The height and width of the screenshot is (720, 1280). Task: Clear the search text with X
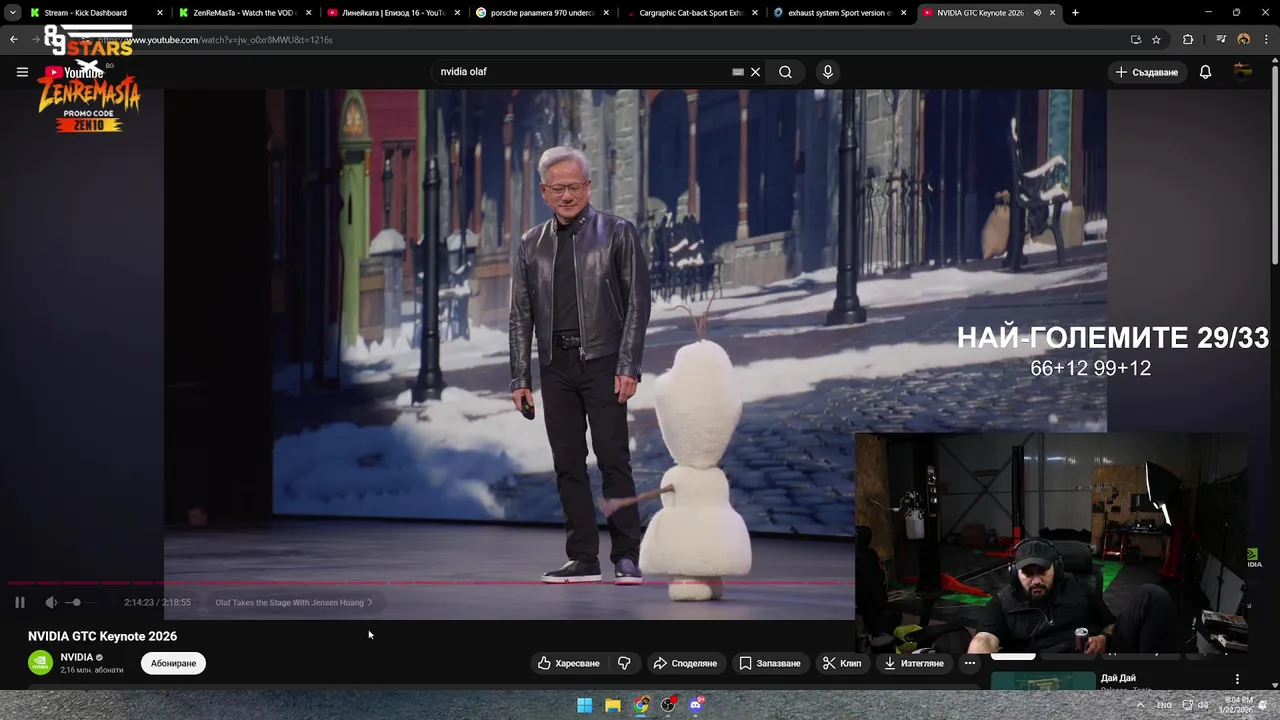[x=756, y=72]
